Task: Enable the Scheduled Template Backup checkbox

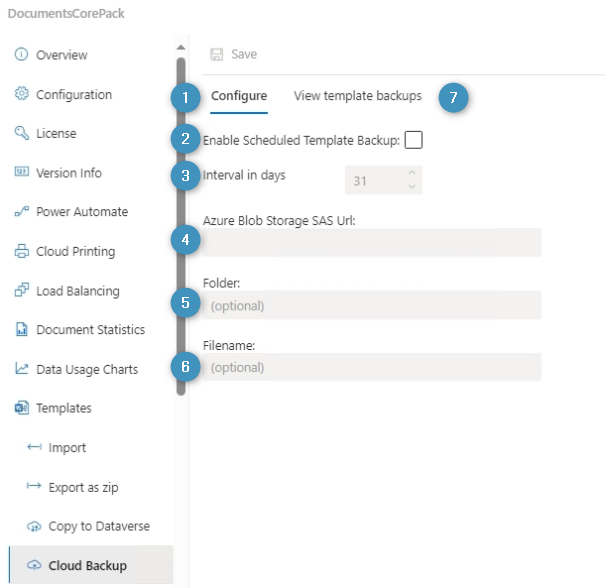Action: pyautogui.click(x=413, y=140)
